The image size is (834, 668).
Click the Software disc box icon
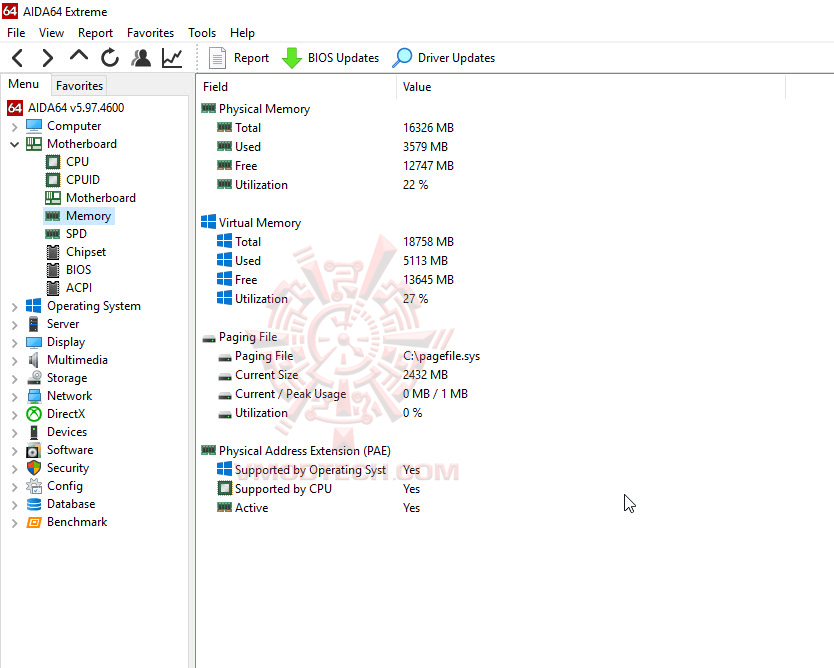pos(33,450)
